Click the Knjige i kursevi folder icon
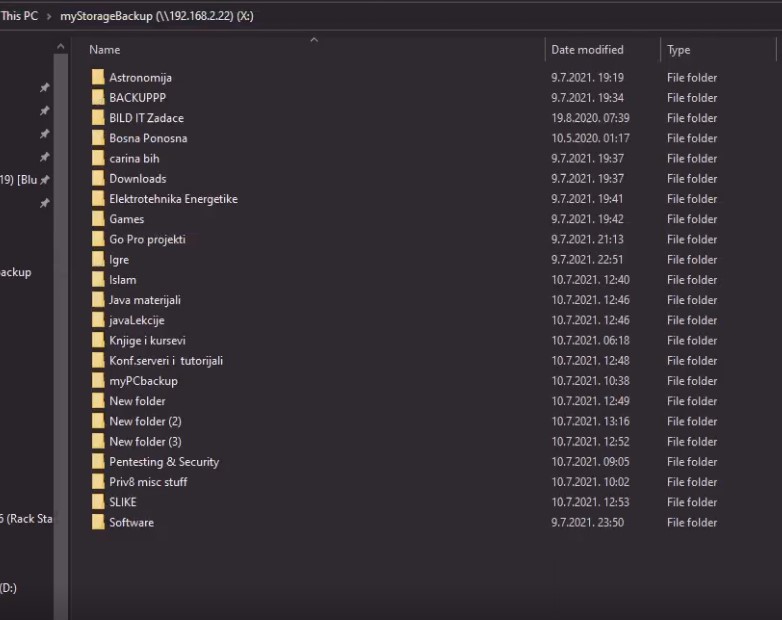The height and width of the screenshot is (620, 782). pyautogui.click(x=98, y=340)
